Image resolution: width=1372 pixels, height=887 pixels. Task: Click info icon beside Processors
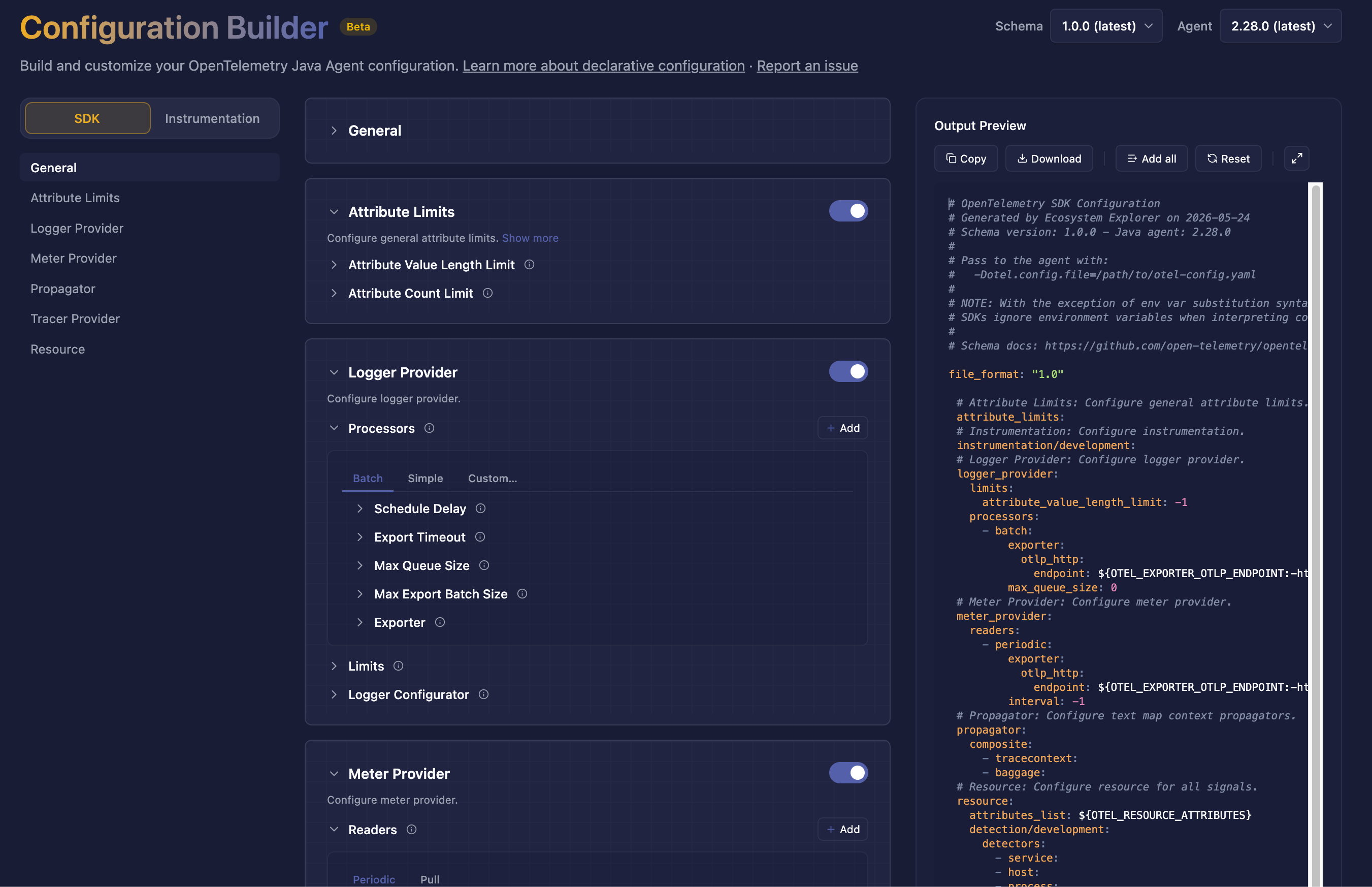(x=429, y=428)
